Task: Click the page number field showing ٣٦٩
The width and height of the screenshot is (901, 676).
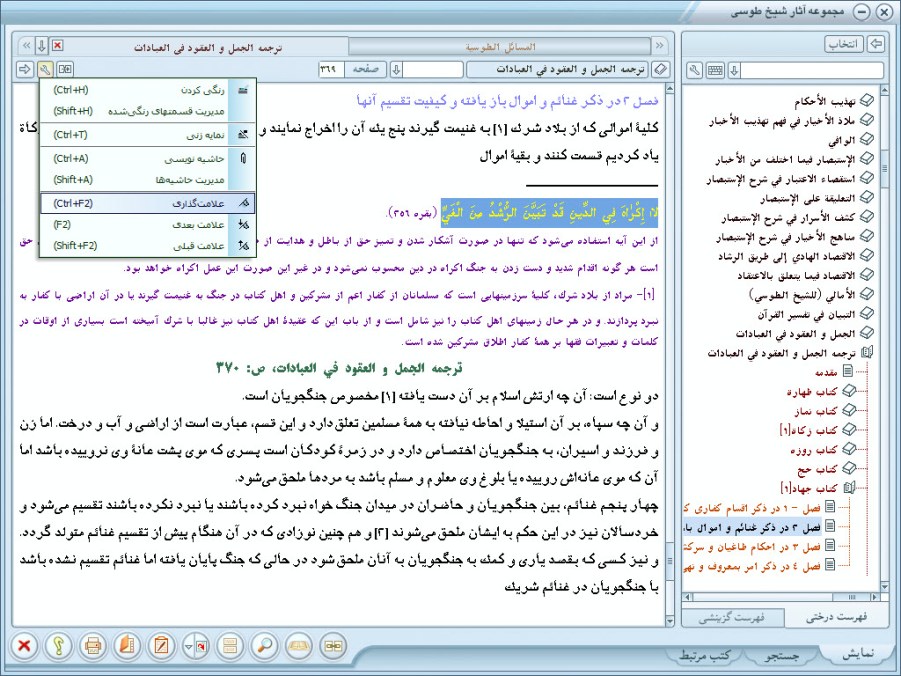Action: pos(331,70)
